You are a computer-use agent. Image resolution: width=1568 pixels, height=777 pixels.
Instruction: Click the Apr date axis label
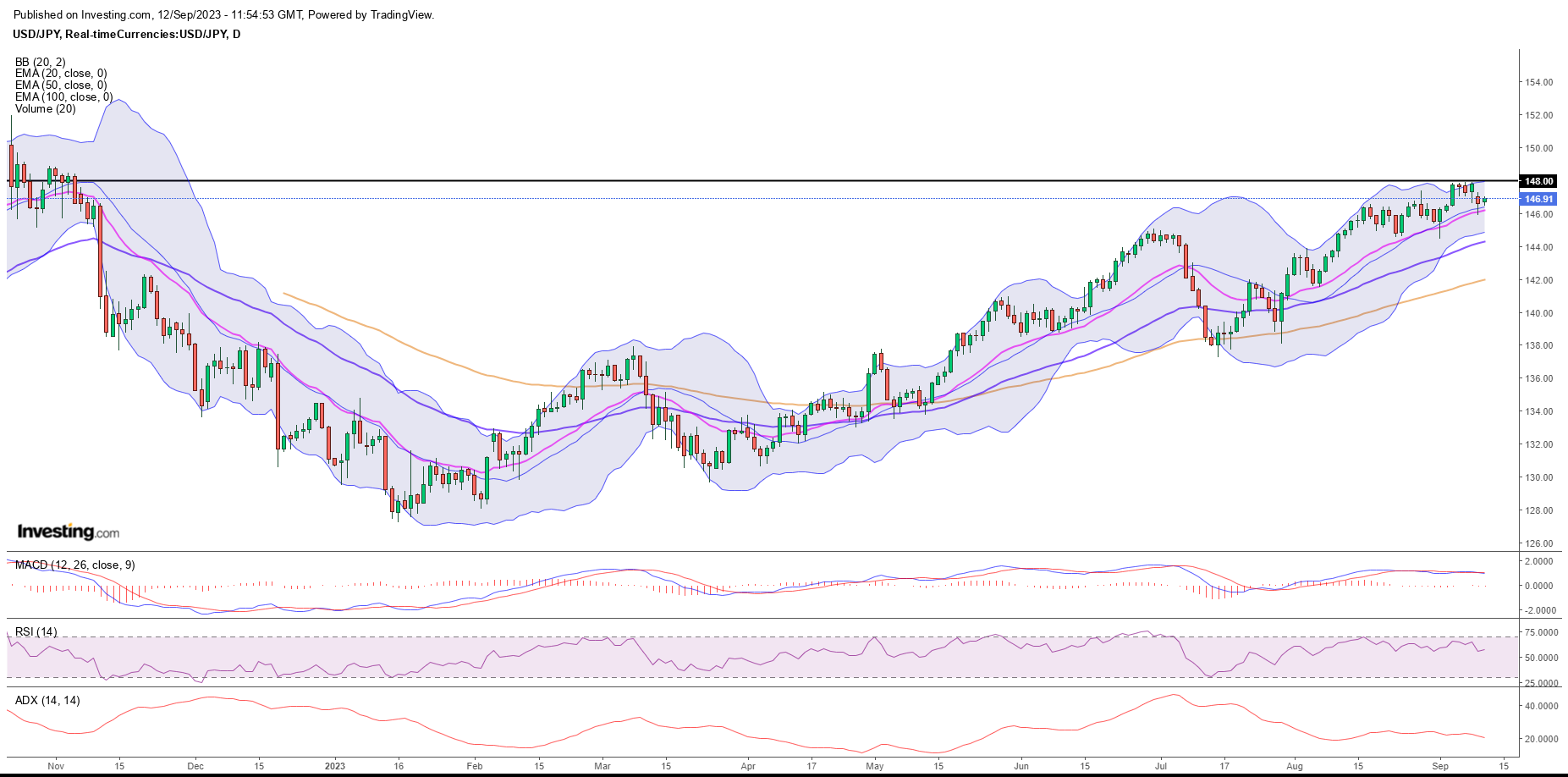click(x=748, y=767)
